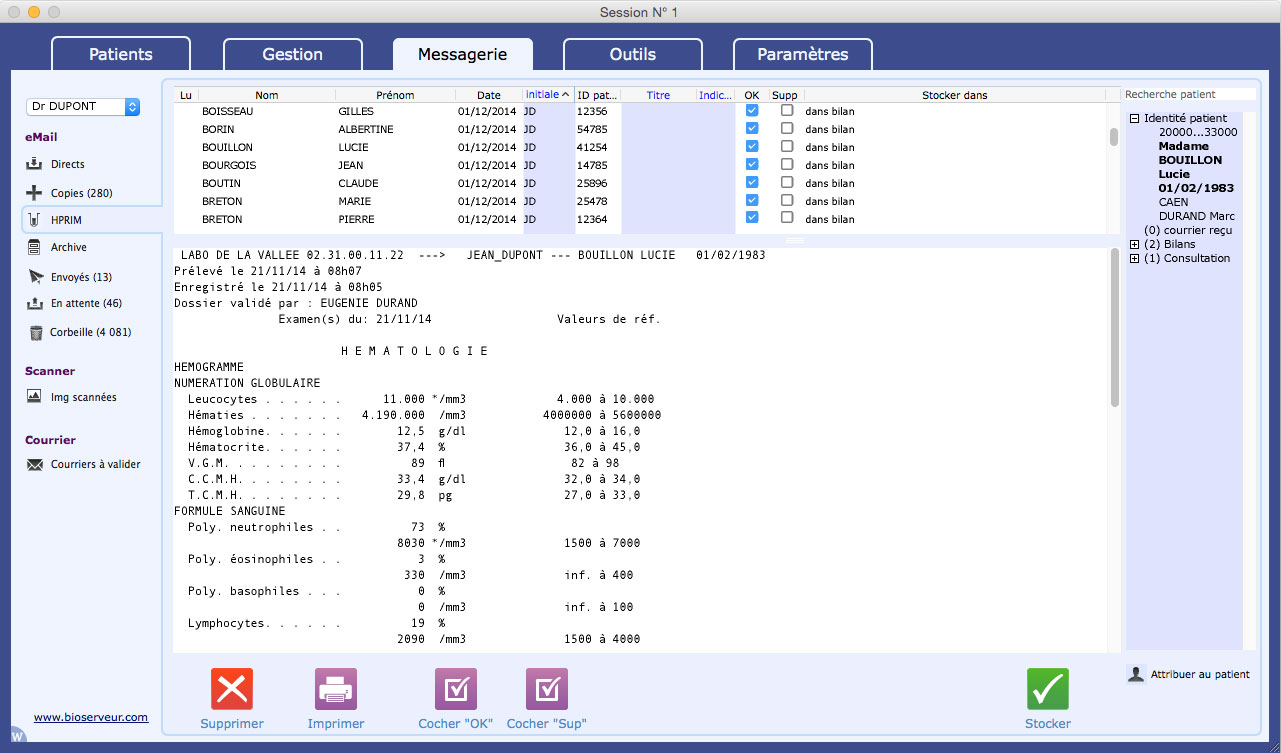Open Copies (280) mailbox

click(69, 193)
